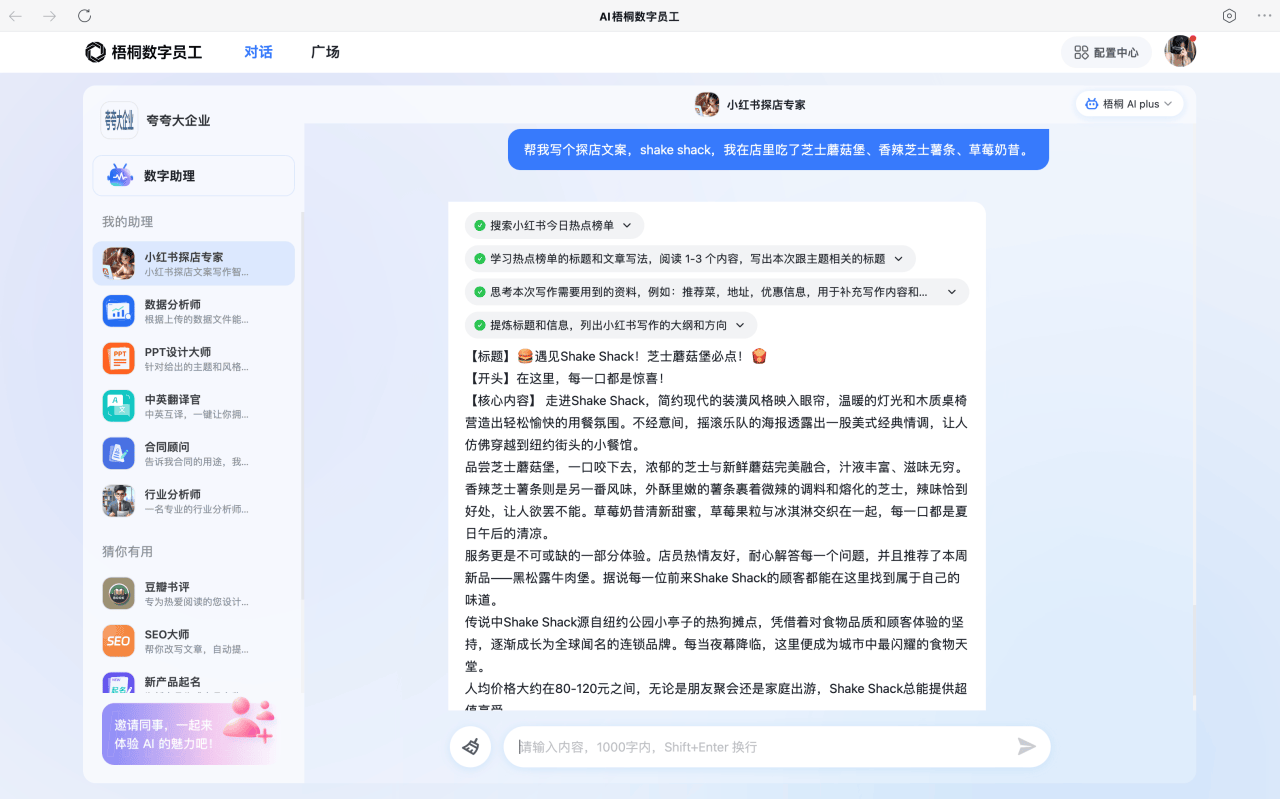The image size is (1280, 799).
Task: Select the 数据分析师 assistant
Action: 193,311
